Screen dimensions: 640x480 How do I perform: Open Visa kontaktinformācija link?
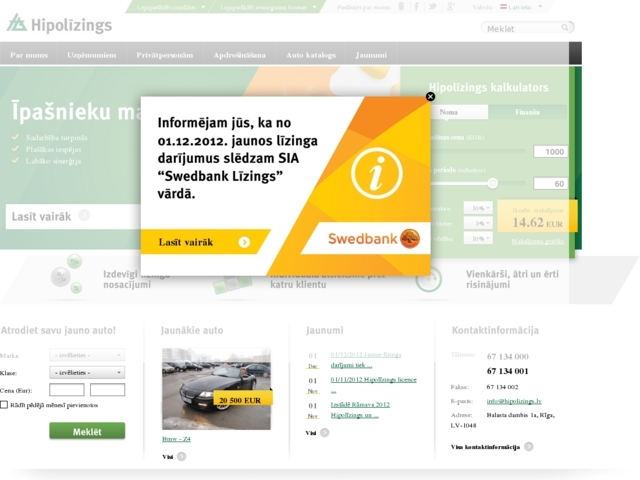click(485, 447)
